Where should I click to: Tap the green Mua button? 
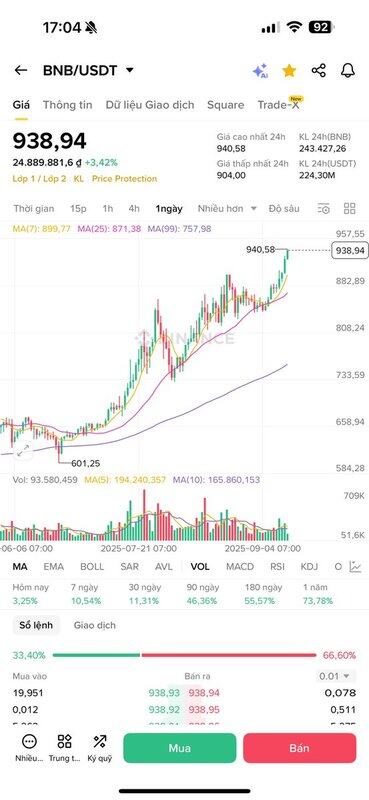[180, 748]
